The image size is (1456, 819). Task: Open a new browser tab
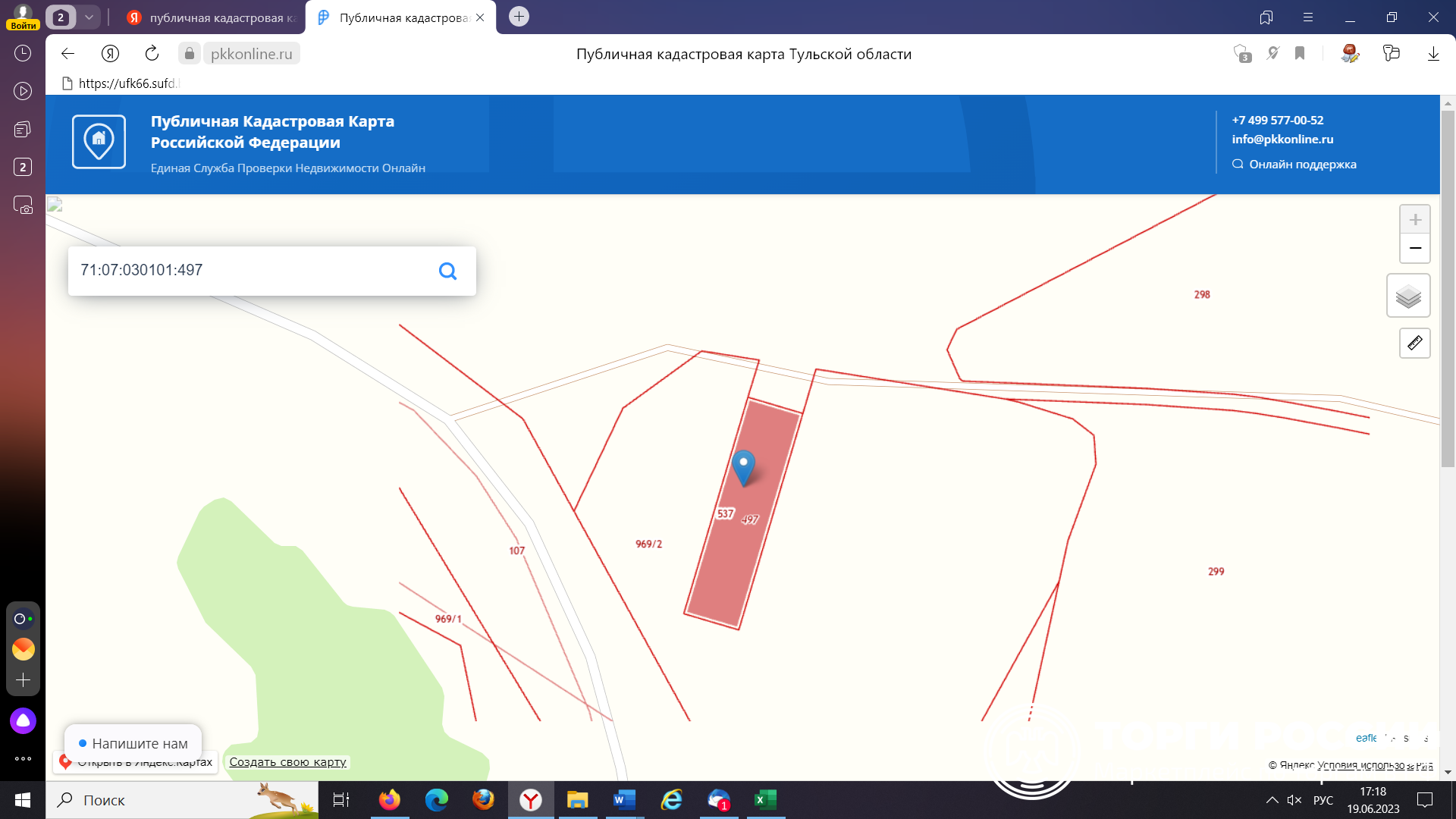(x=519, y=17)
